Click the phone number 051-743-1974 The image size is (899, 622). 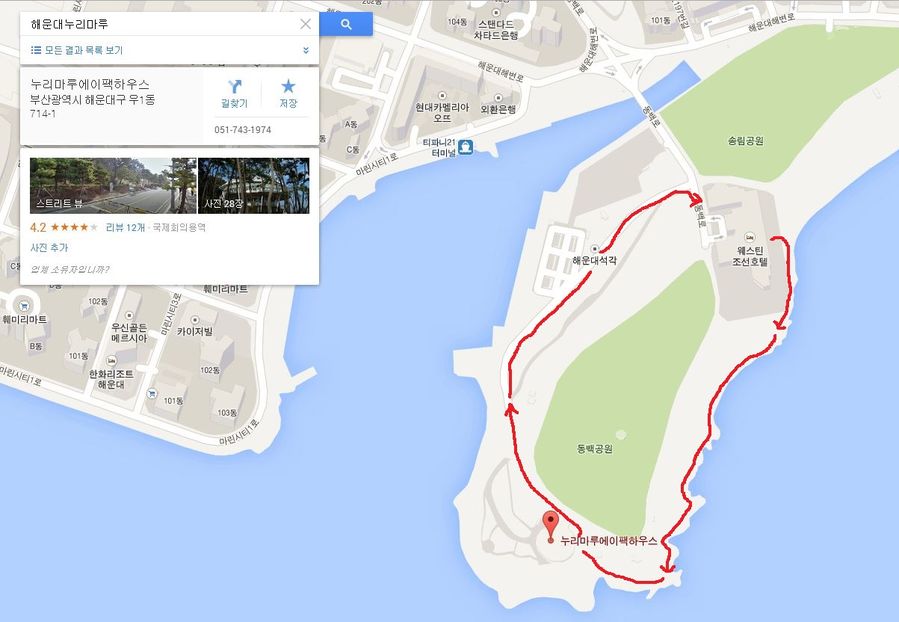coord(243,130)
